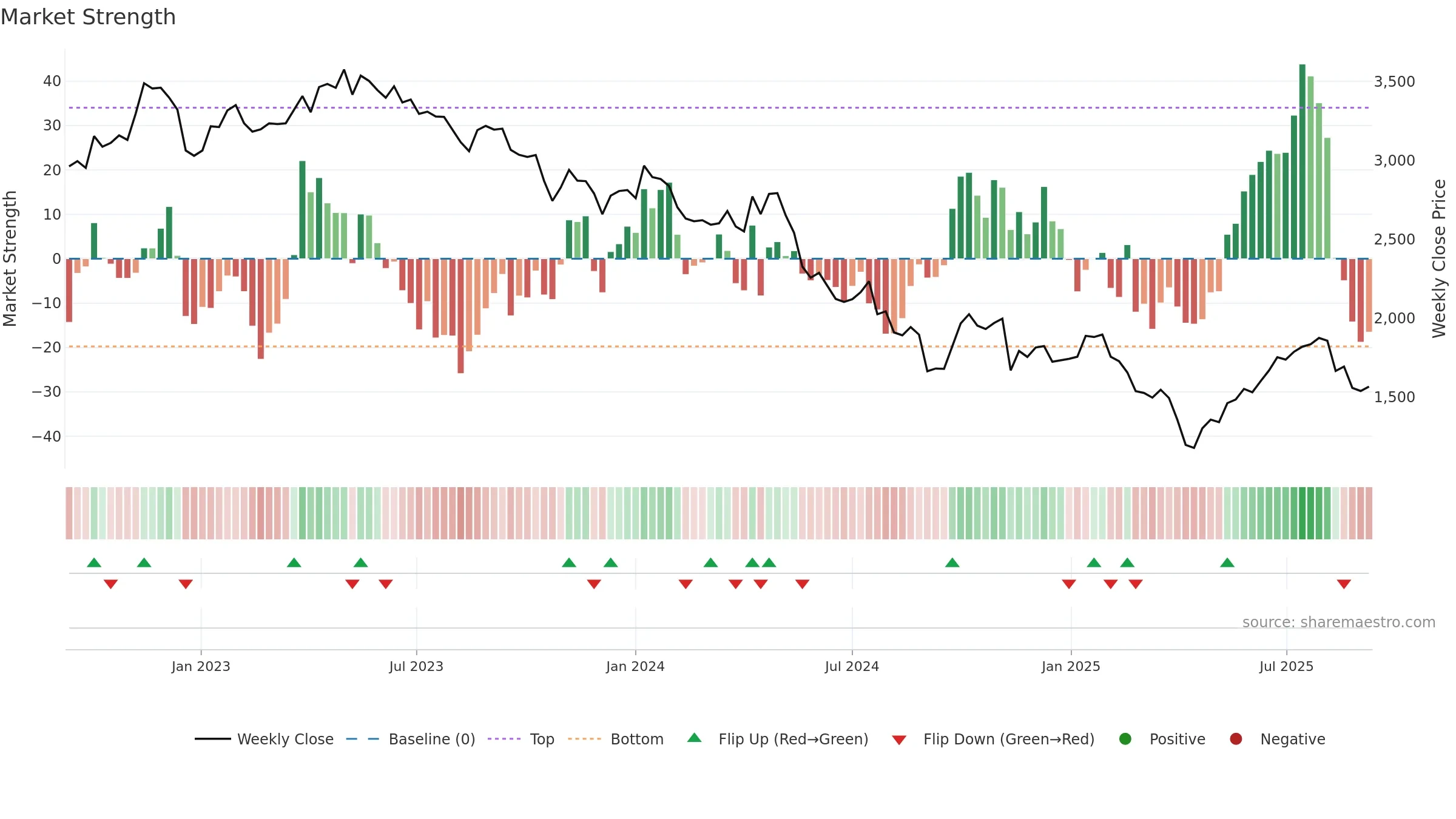Click the purple dotted Top legend swatch
This screenshot has height=819, width=1456.
[x=504, y=739]
